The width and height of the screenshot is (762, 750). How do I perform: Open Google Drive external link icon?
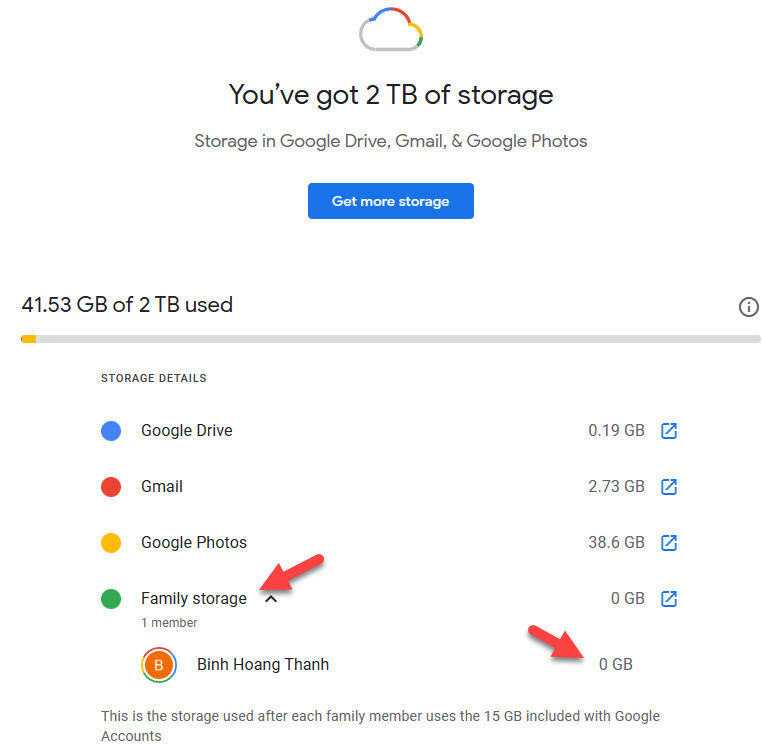coord(669,431)
